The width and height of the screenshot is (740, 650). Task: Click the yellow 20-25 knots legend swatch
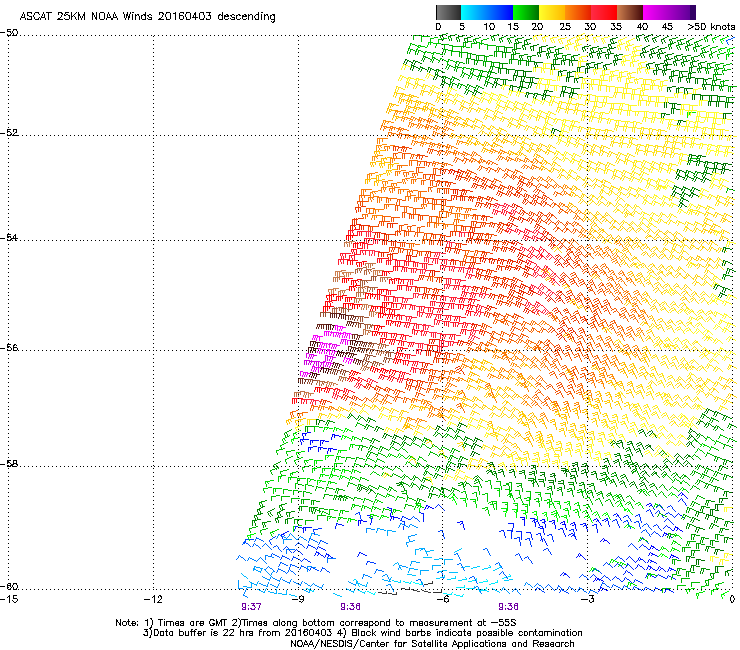click(x=552, y=12)
